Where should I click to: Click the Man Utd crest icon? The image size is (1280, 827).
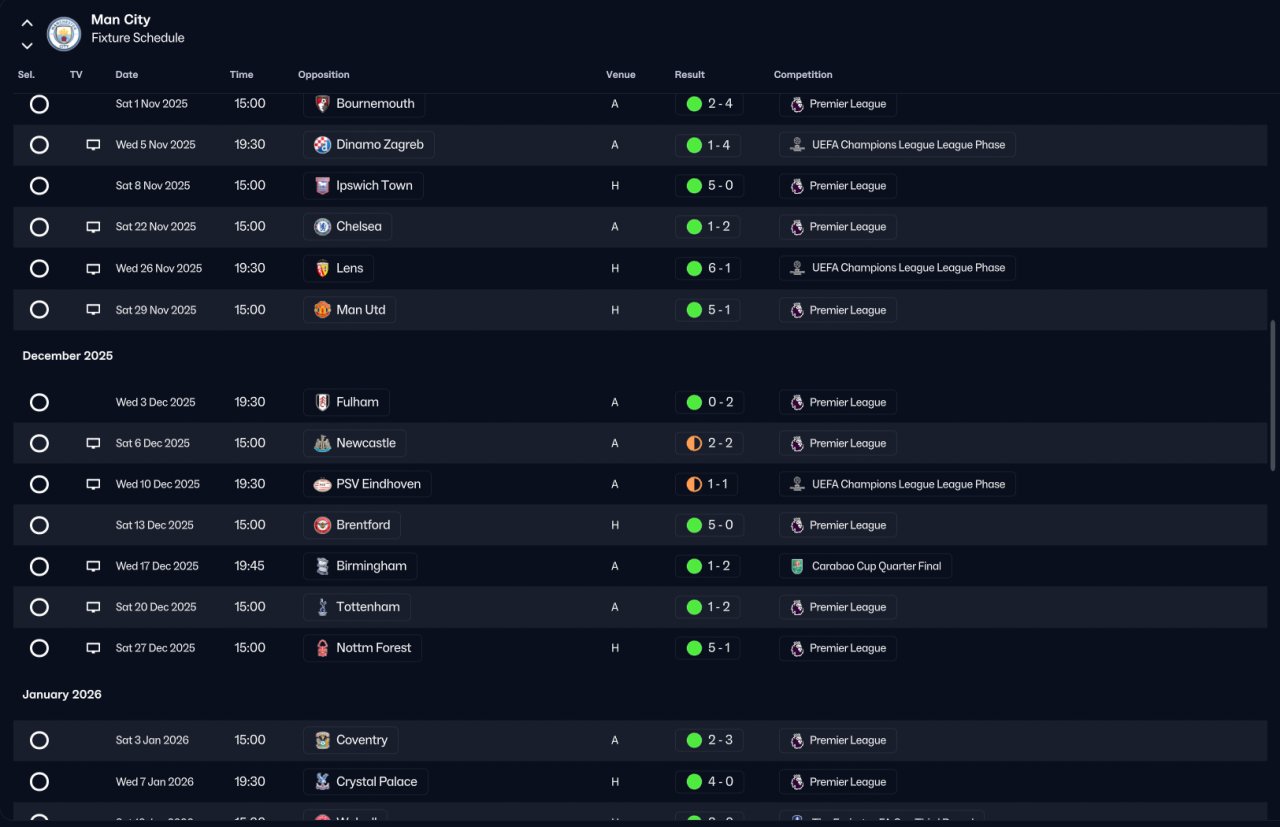(x=322, y=310)
